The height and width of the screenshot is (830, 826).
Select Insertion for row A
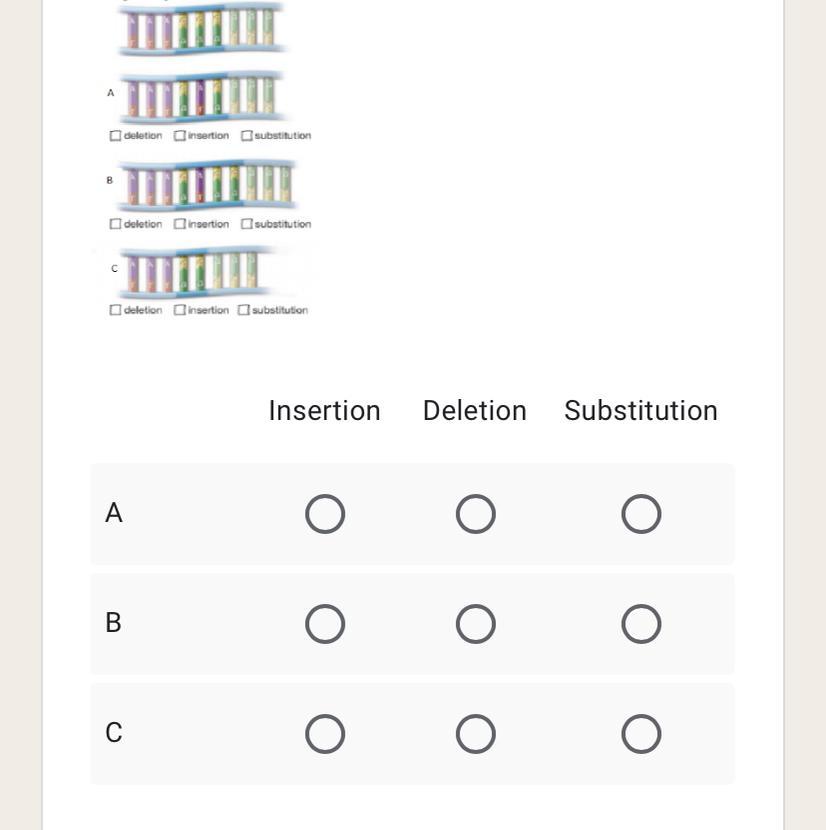pos(325,514)
